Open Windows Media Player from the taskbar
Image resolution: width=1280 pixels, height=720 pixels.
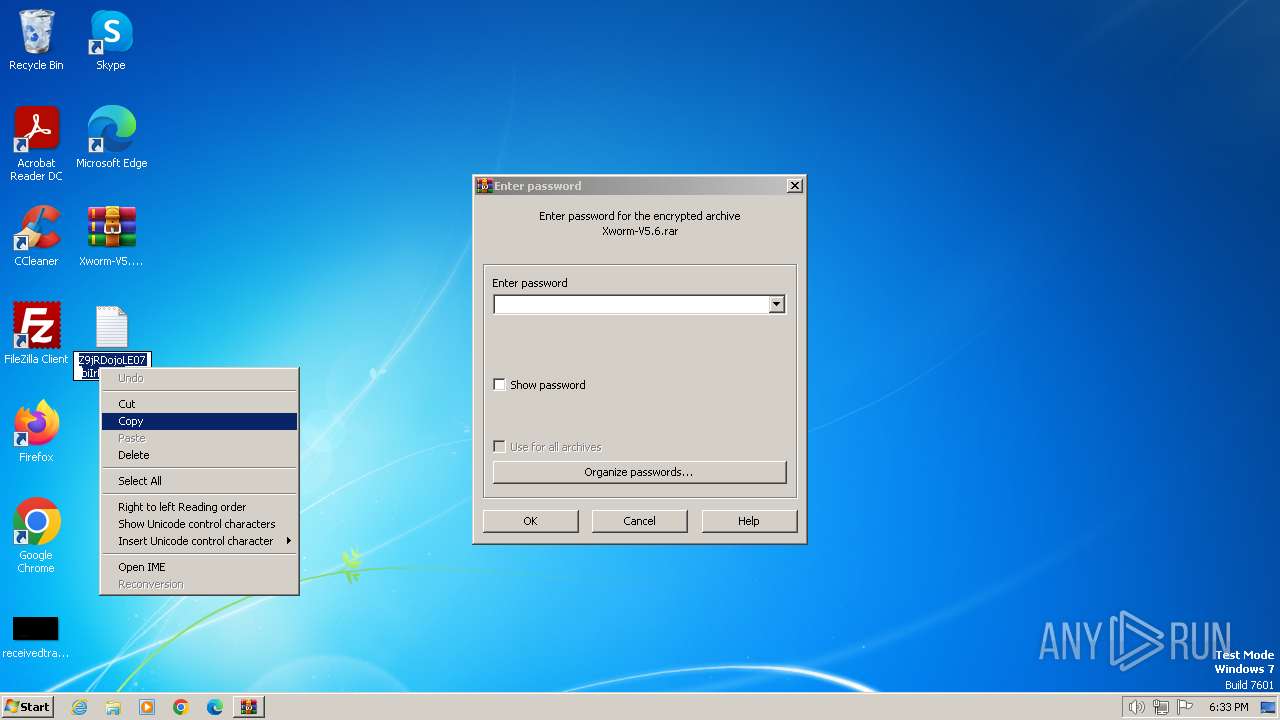pos(147,707)
